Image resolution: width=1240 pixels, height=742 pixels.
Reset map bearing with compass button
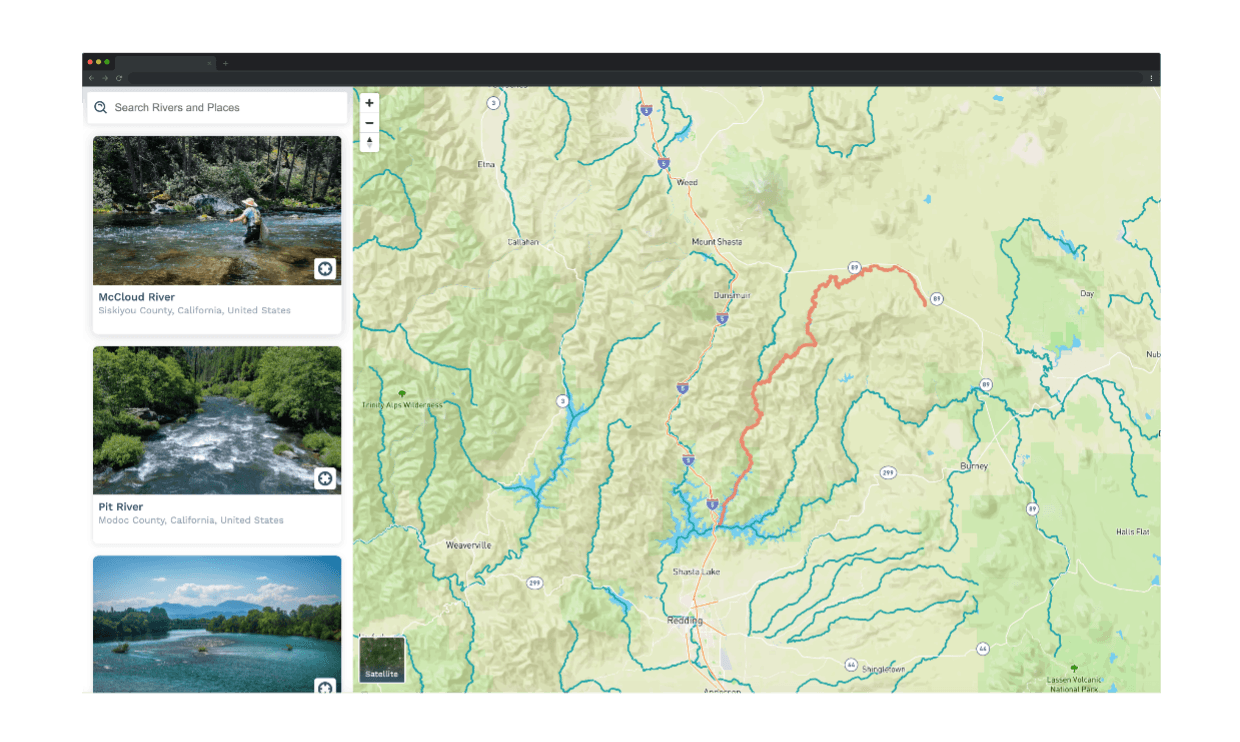(x=369, y=142)
